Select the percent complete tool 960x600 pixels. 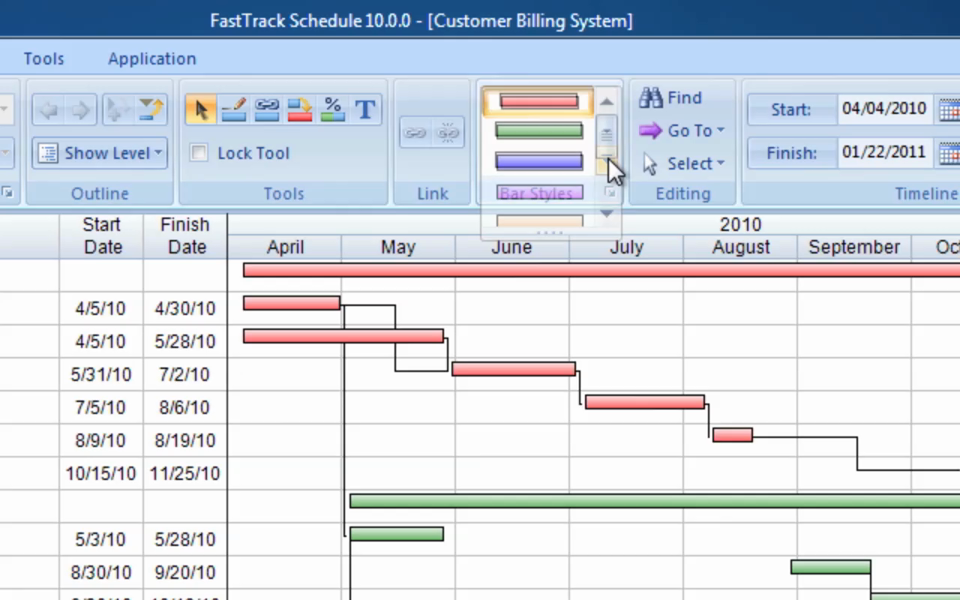pyautogui.click(x=332, y=110)
